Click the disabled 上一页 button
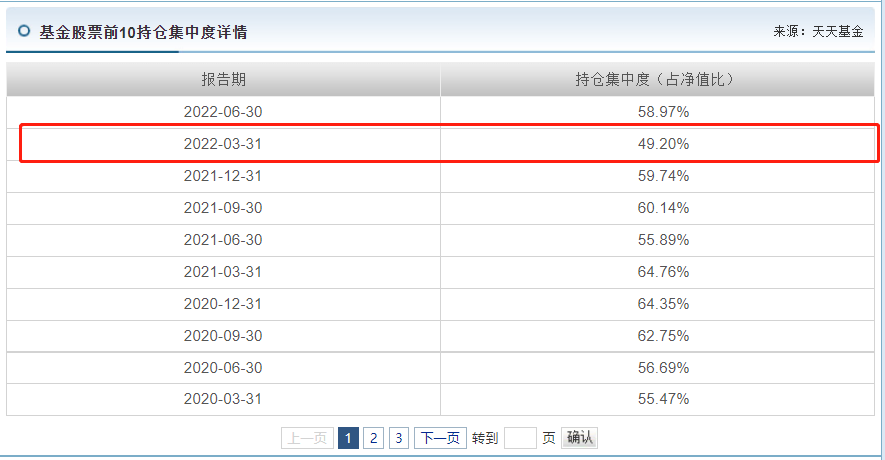 307,438
